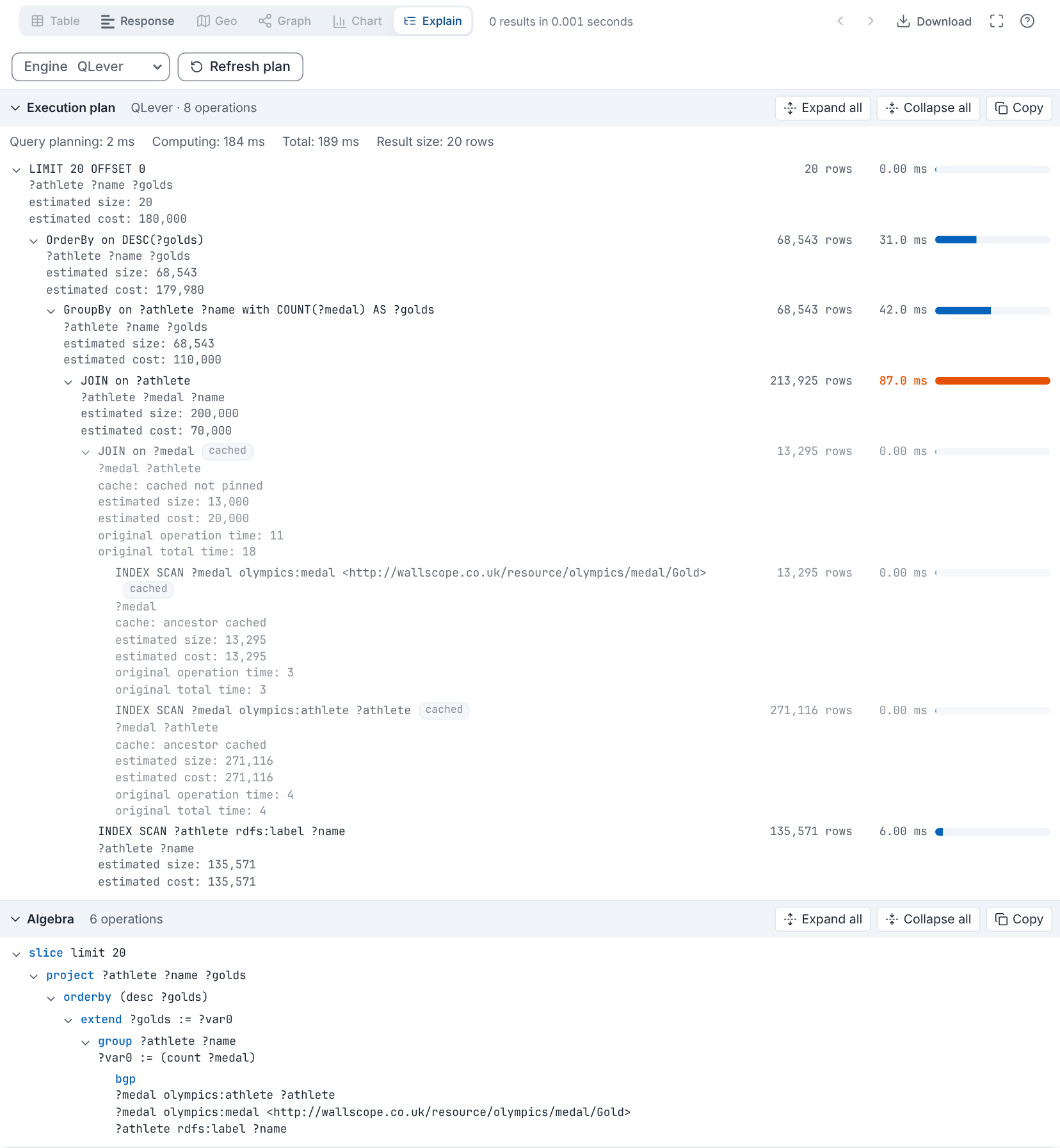Expand all Algebra operations
The image size is (1060, 1148).
823,920
